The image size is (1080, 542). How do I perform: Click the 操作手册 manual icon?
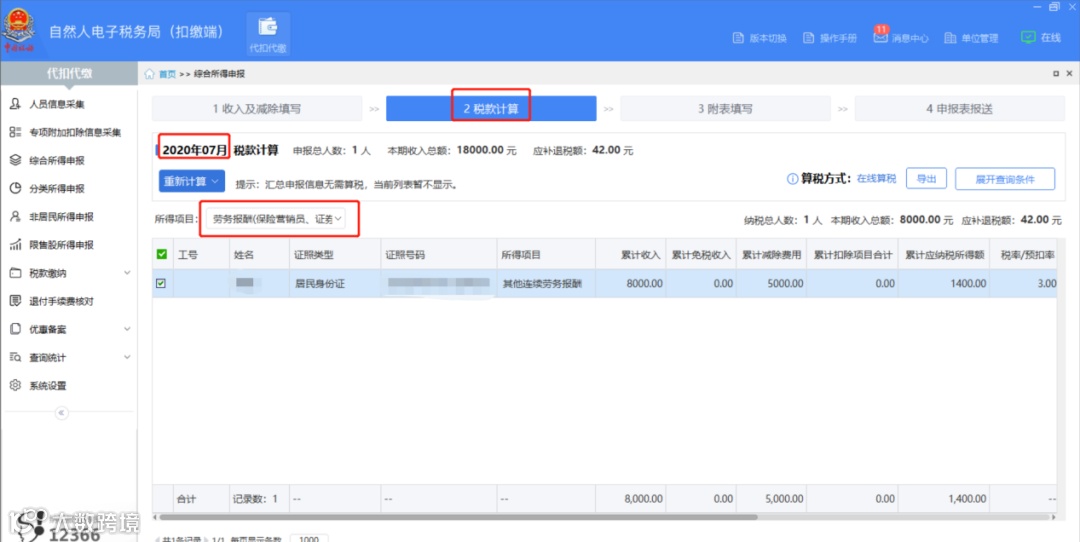coord(809,38)
